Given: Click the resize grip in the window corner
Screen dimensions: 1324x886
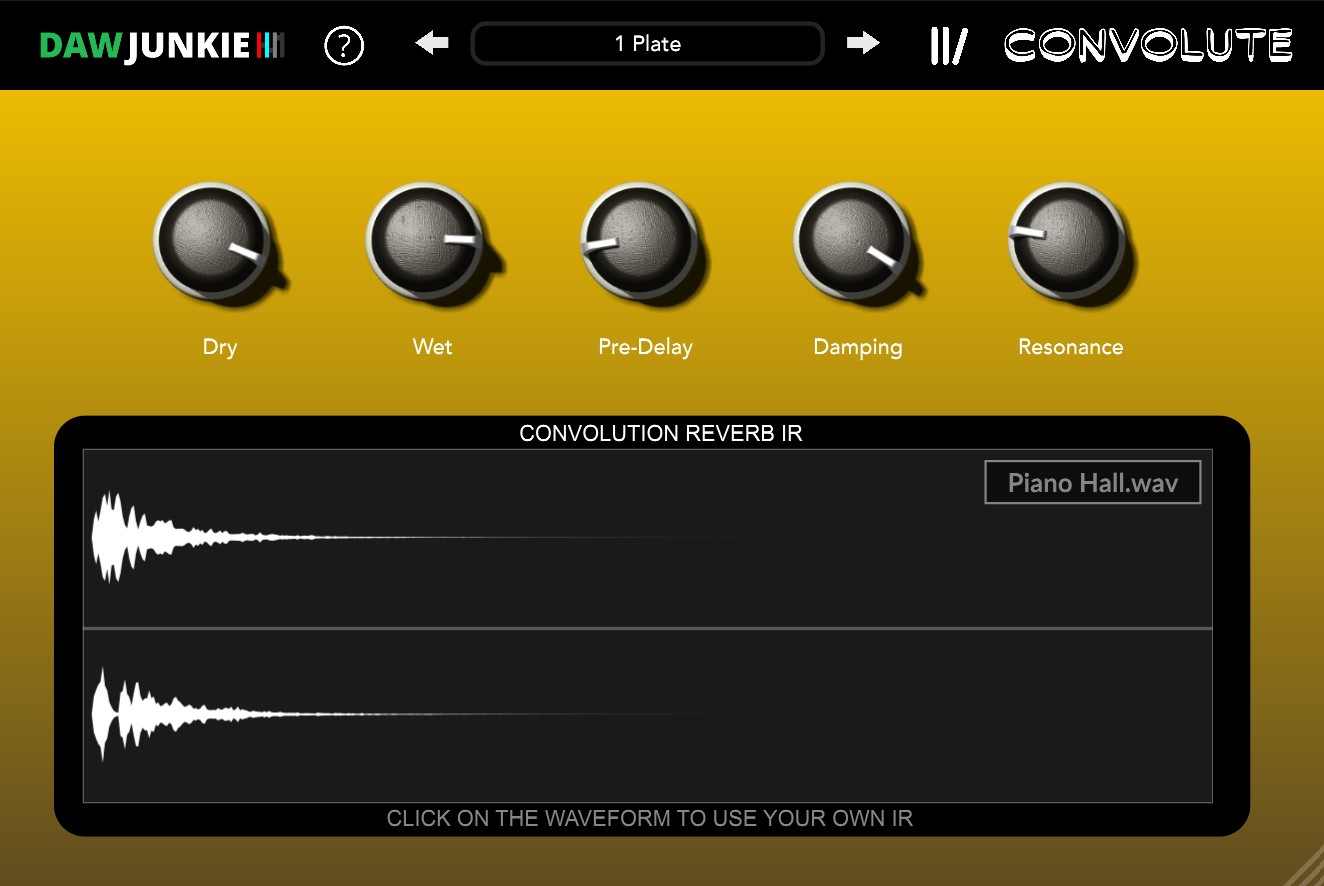Looking at the screenshot, I should (1302, 866).
